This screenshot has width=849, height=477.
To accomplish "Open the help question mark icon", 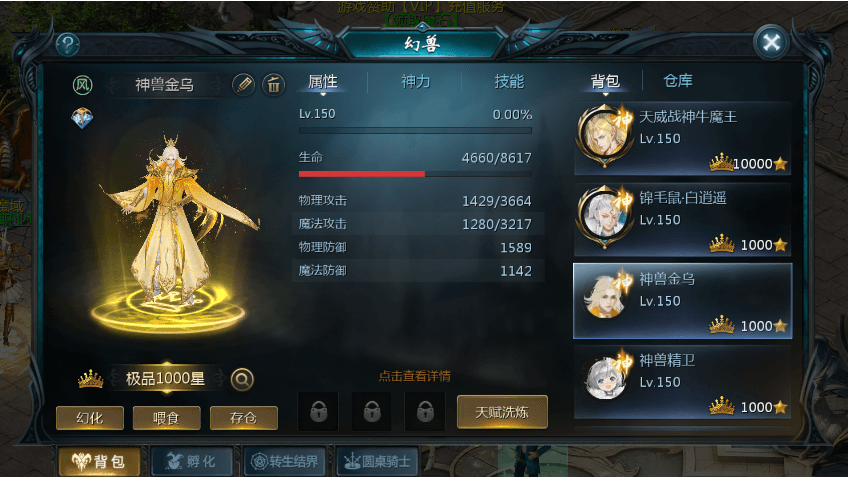I will pos(68,44).
